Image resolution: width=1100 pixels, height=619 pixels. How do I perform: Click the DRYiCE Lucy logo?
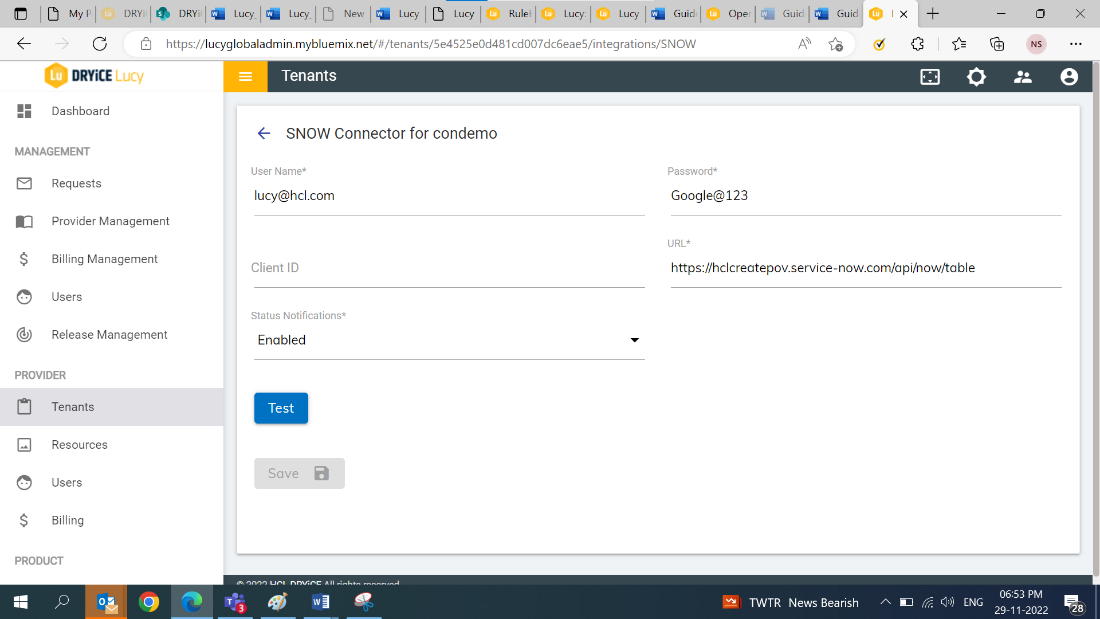coord(94,76)
